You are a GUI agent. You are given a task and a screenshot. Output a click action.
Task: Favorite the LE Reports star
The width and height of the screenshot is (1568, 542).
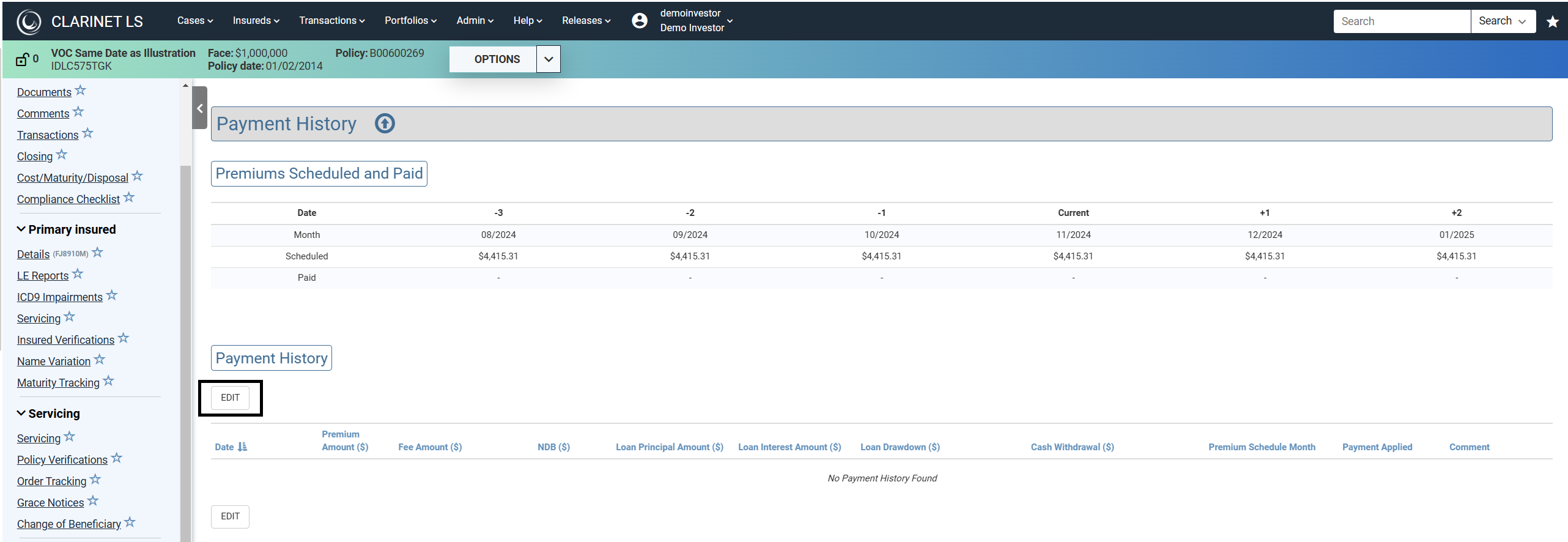[77, 274]
